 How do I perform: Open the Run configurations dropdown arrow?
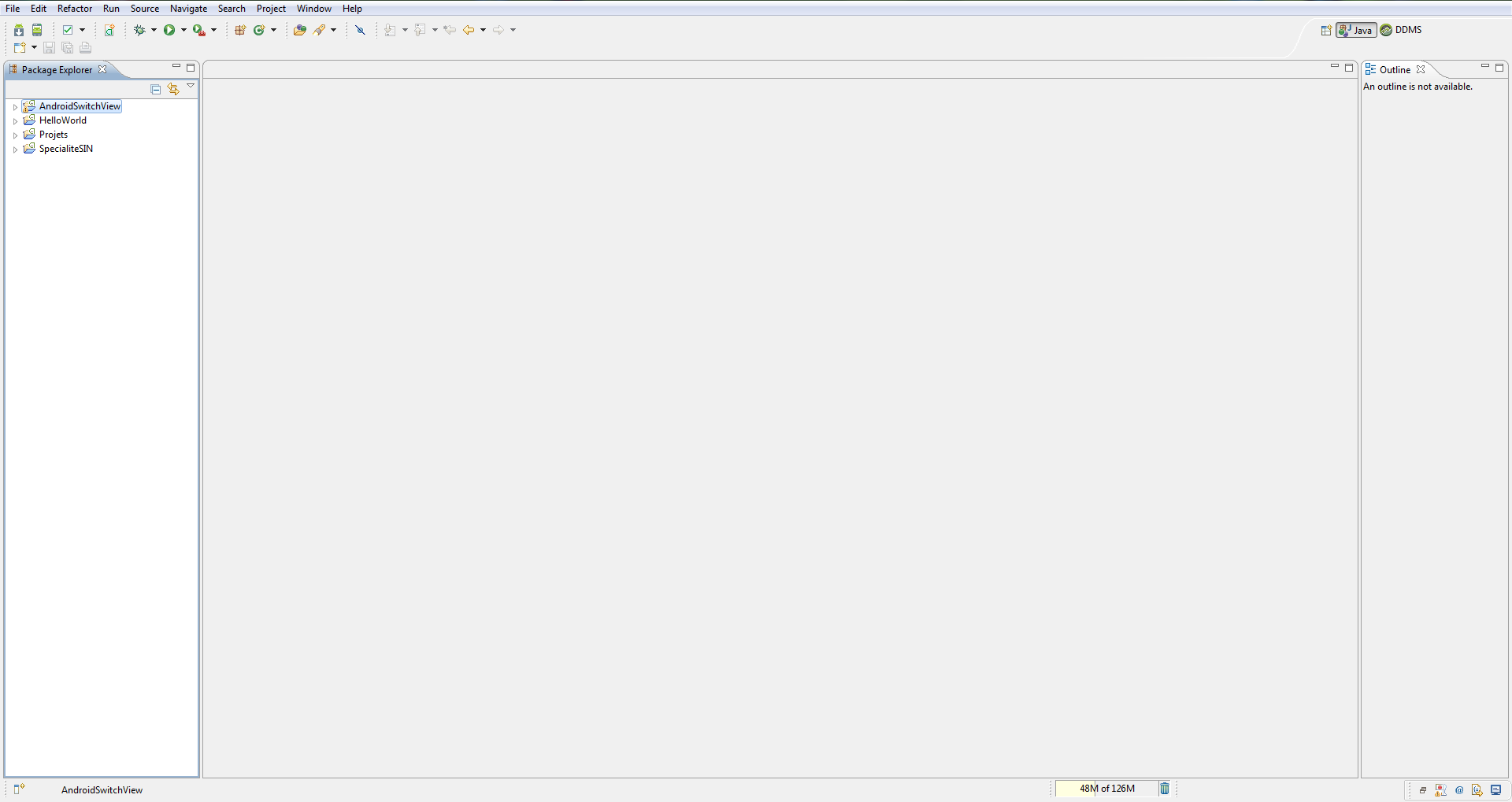click(183, 30)
